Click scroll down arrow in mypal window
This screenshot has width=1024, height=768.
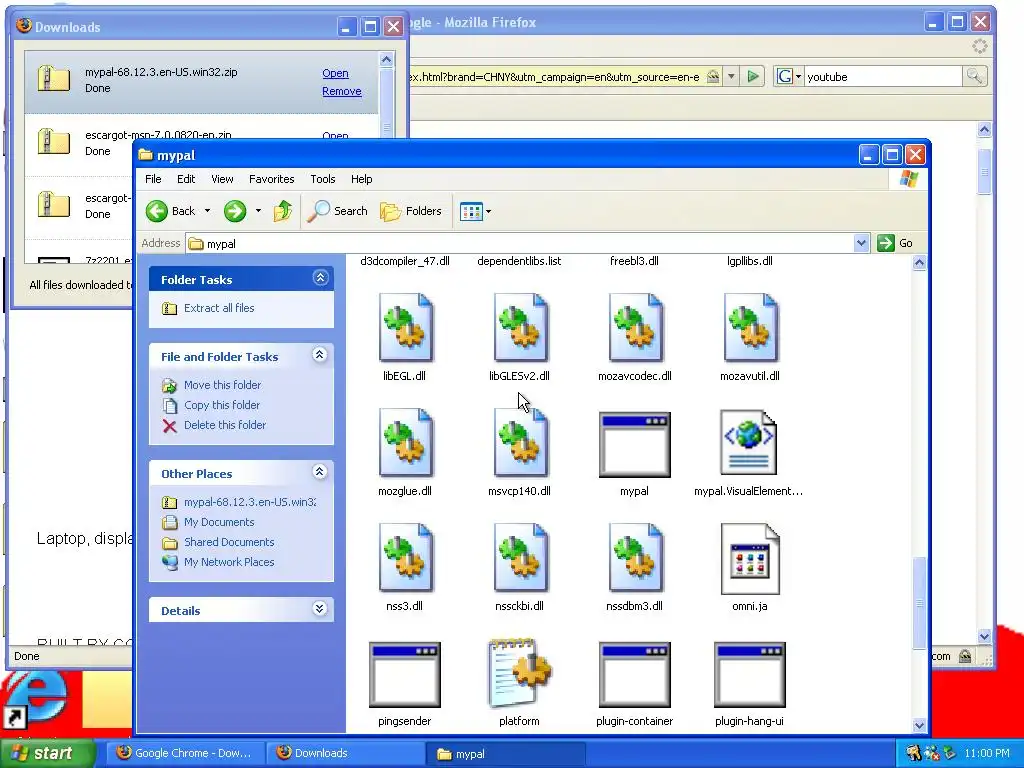click(919, 725)
